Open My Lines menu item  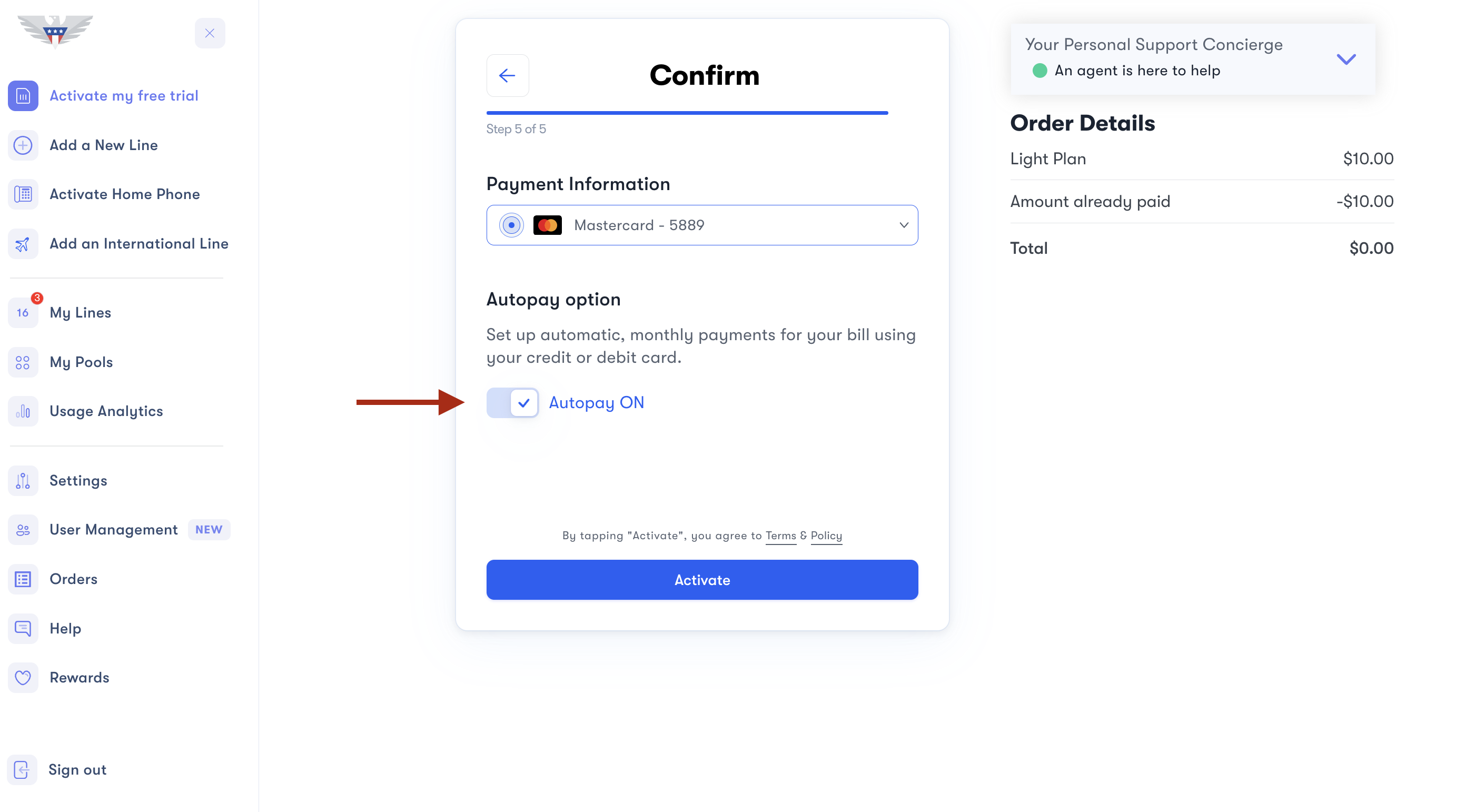(80, 313)
